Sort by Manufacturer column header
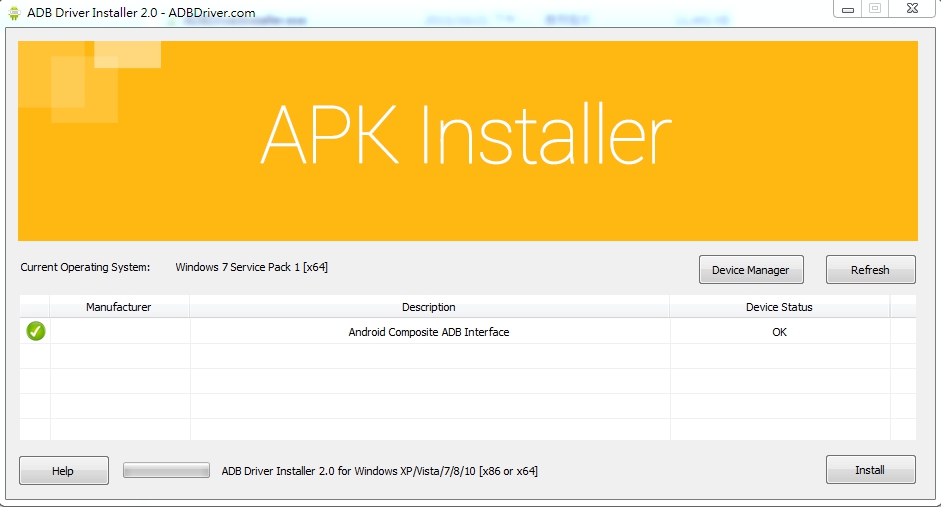Image resolution: width=941 pixels, height=507 pixels. click(119, 307)
